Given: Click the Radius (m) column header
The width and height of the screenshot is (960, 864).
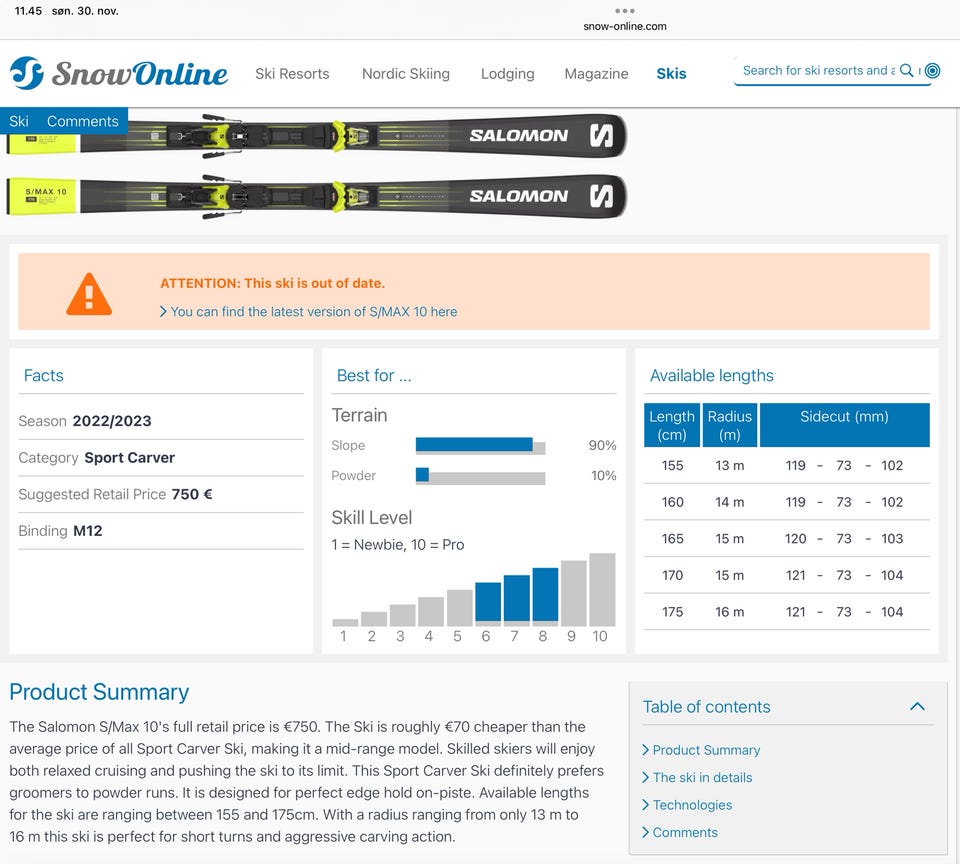Looking at the screenshot, I should click(730, 425).
